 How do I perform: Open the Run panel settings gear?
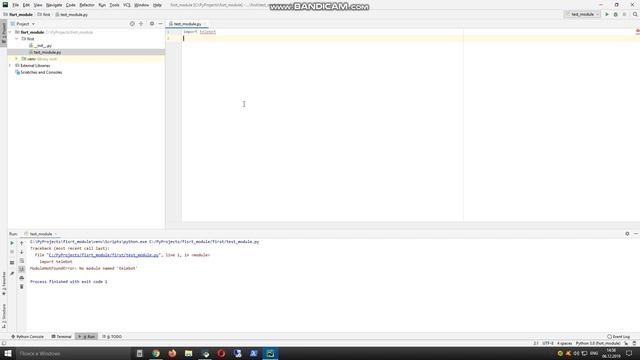tap(627, 234)
